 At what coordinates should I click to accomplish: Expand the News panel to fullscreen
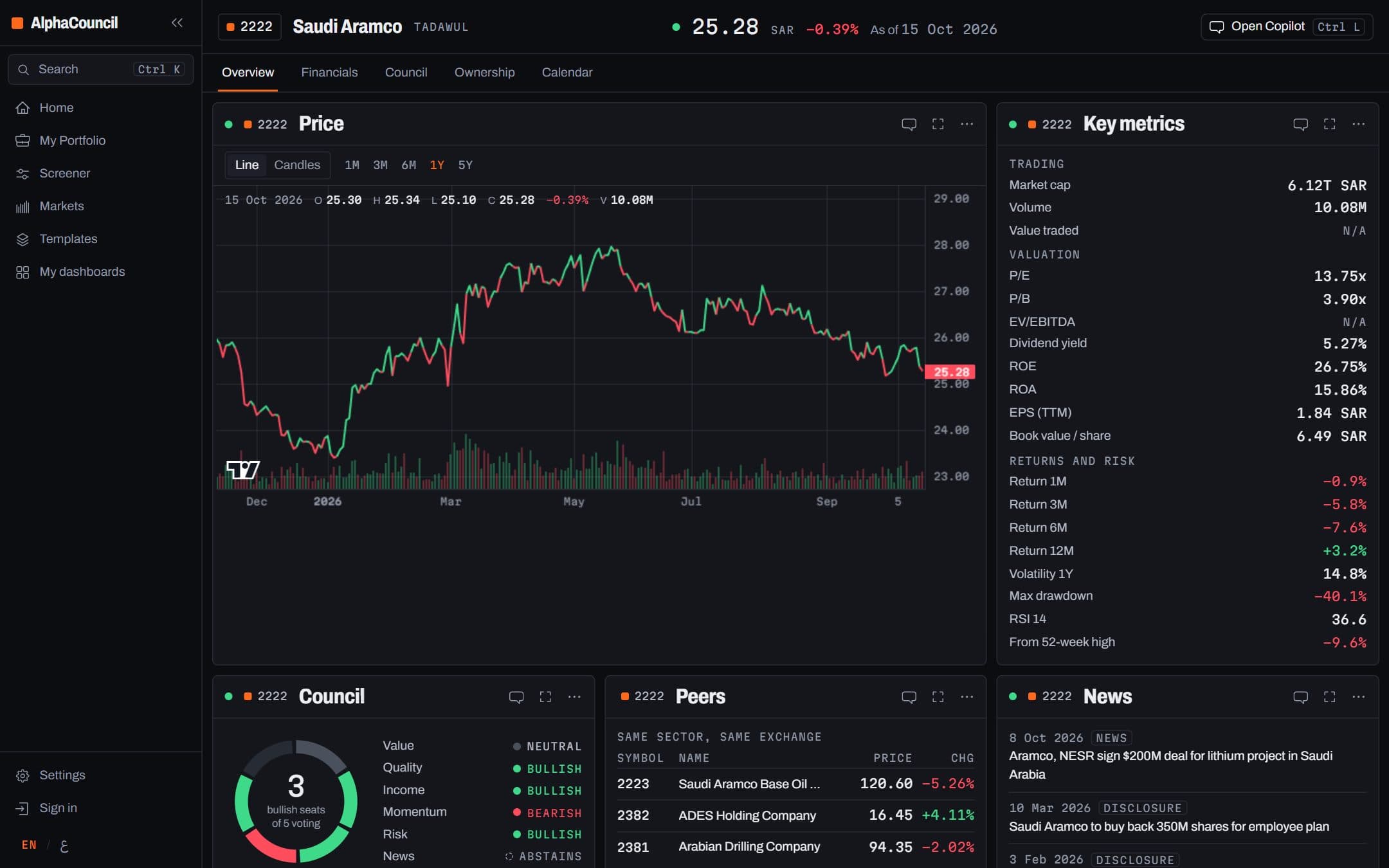[x=1329, y=697]
